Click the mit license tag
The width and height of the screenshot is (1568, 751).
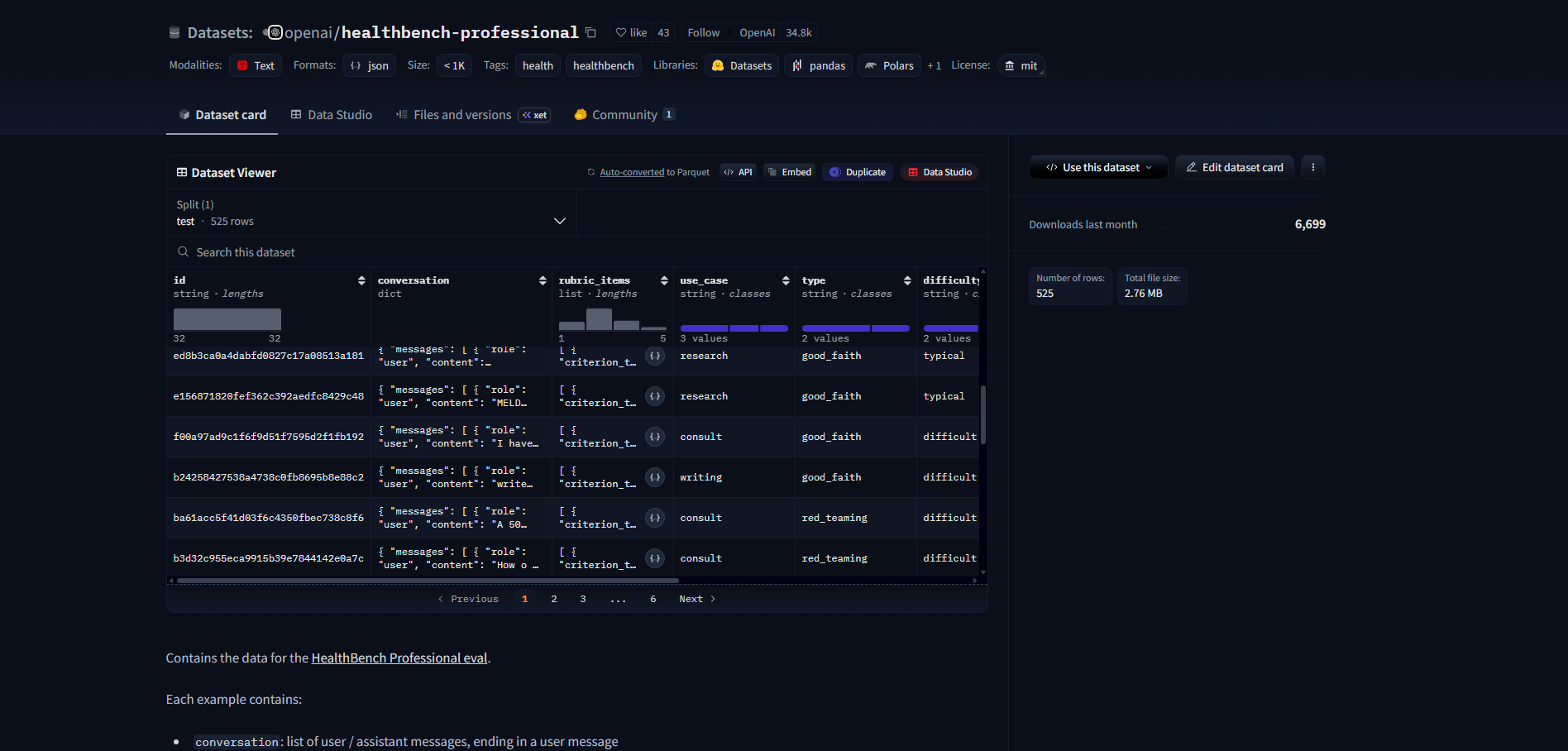(x=1021, y=65)
